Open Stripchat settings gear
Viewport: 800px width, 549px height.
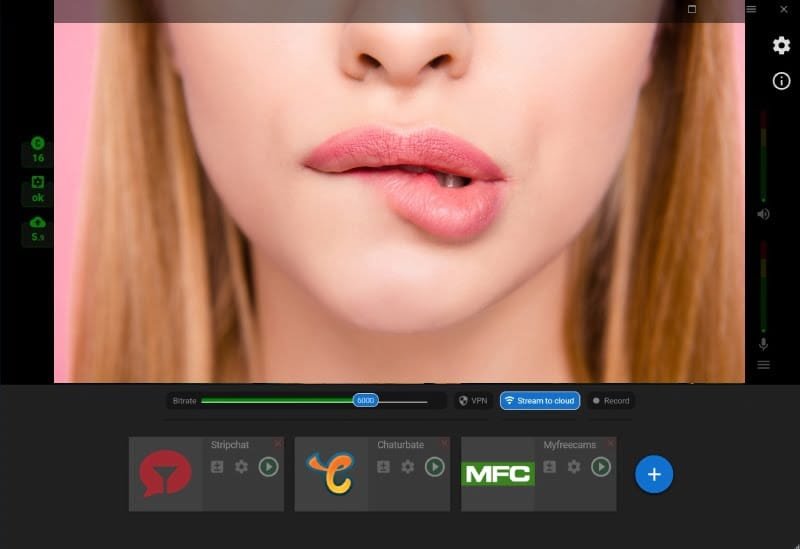pos(241,467)
